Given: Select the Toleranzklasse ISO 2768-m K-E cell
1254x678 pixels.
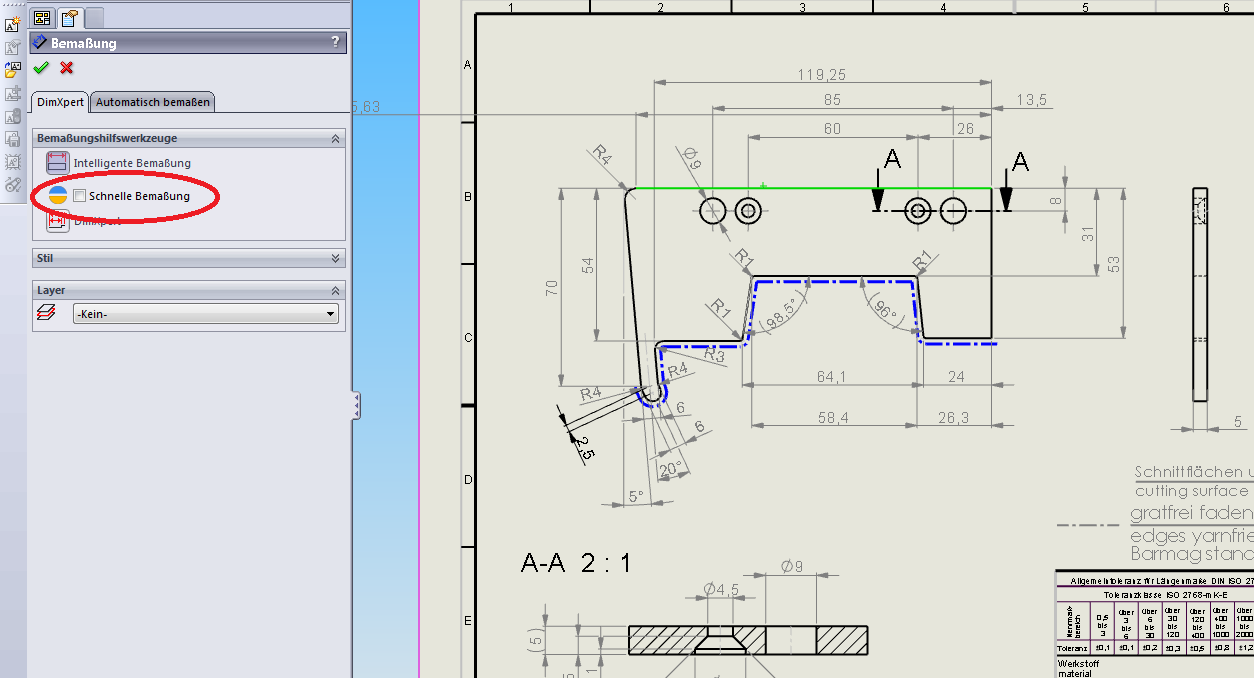Looking at the screenshot, I should (1155, 594).
